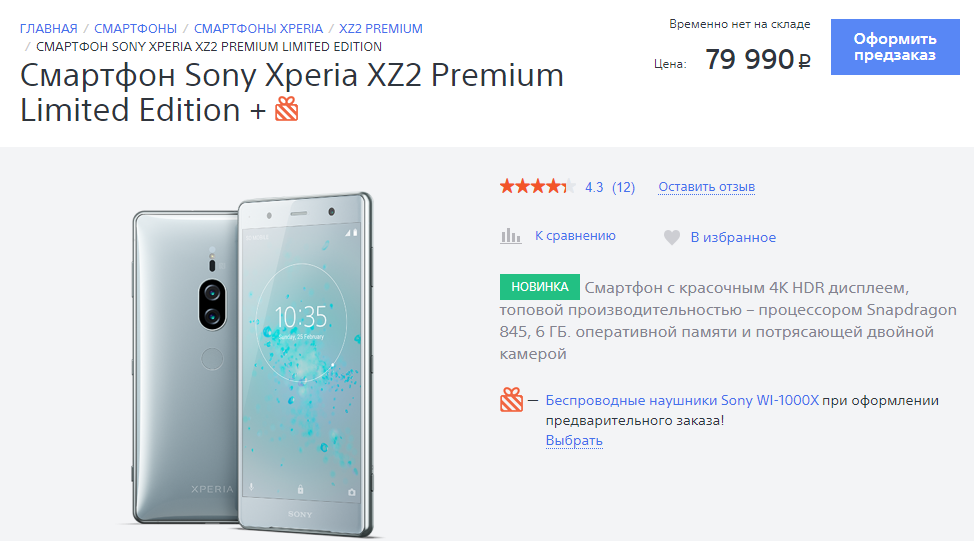Viewport: 974px width, 541px height.
Task: Add to comparison via К сравнению
Action: (575, 236)
